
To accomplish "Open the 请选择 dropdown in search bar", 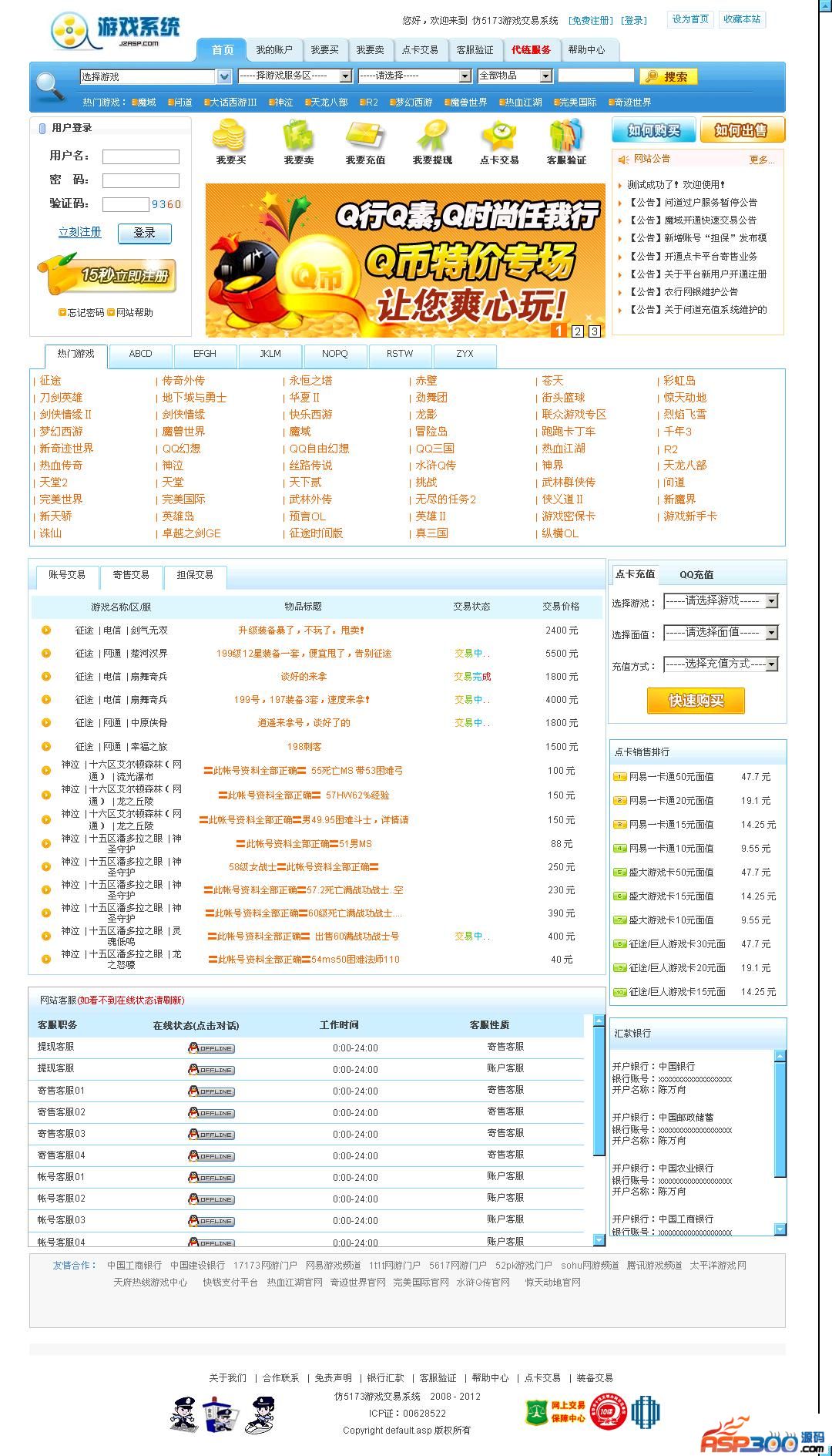I will point(414,76).
